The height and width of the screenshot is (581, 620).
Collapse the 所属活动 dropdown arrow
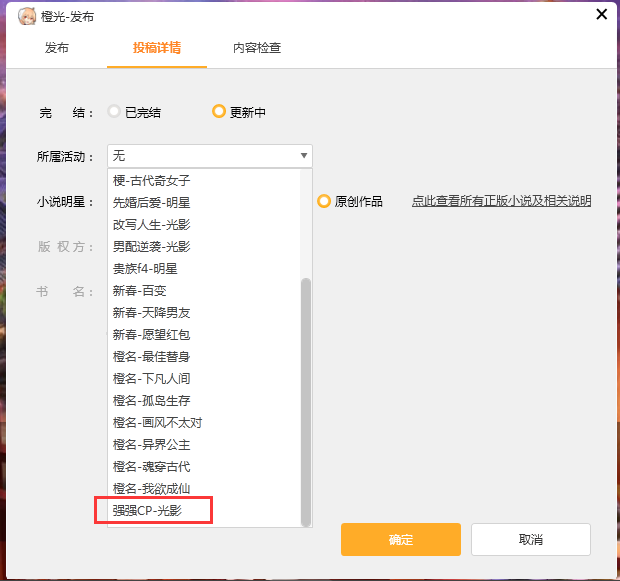303,156
